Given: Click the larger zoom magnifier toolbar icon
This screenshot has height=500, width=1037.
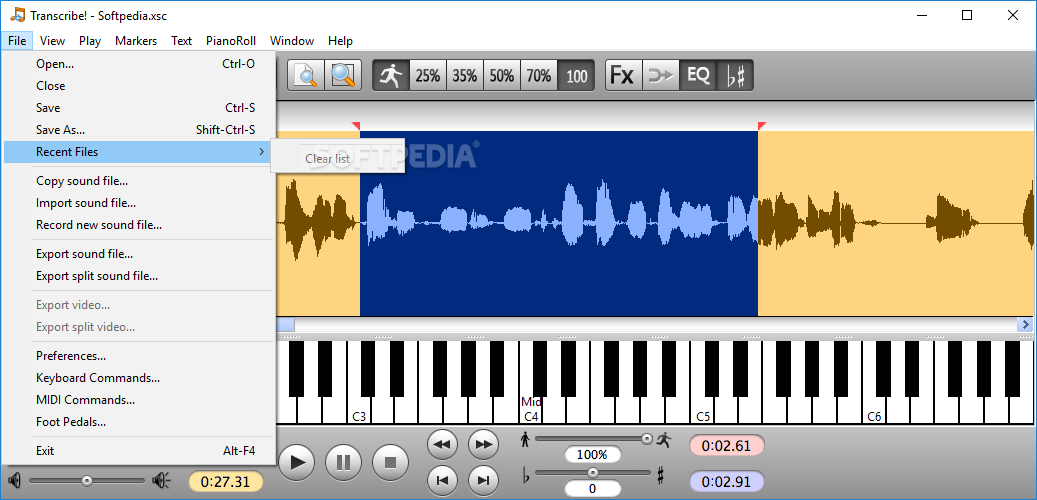Looking at the screenshot, I should [x=343, y=75].
